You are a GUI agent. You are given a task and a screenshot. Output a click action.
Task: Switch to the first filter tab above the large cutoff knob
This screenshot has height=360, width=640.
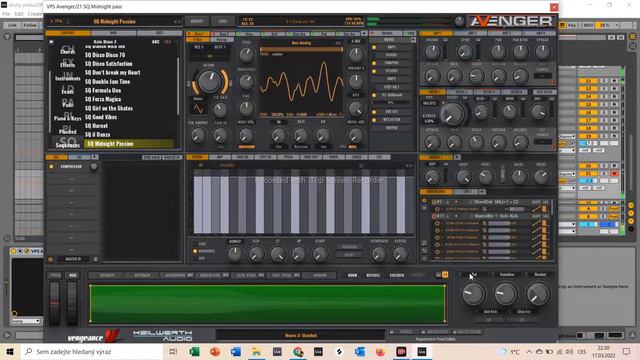pyautogui.click(x=433, y=92)
